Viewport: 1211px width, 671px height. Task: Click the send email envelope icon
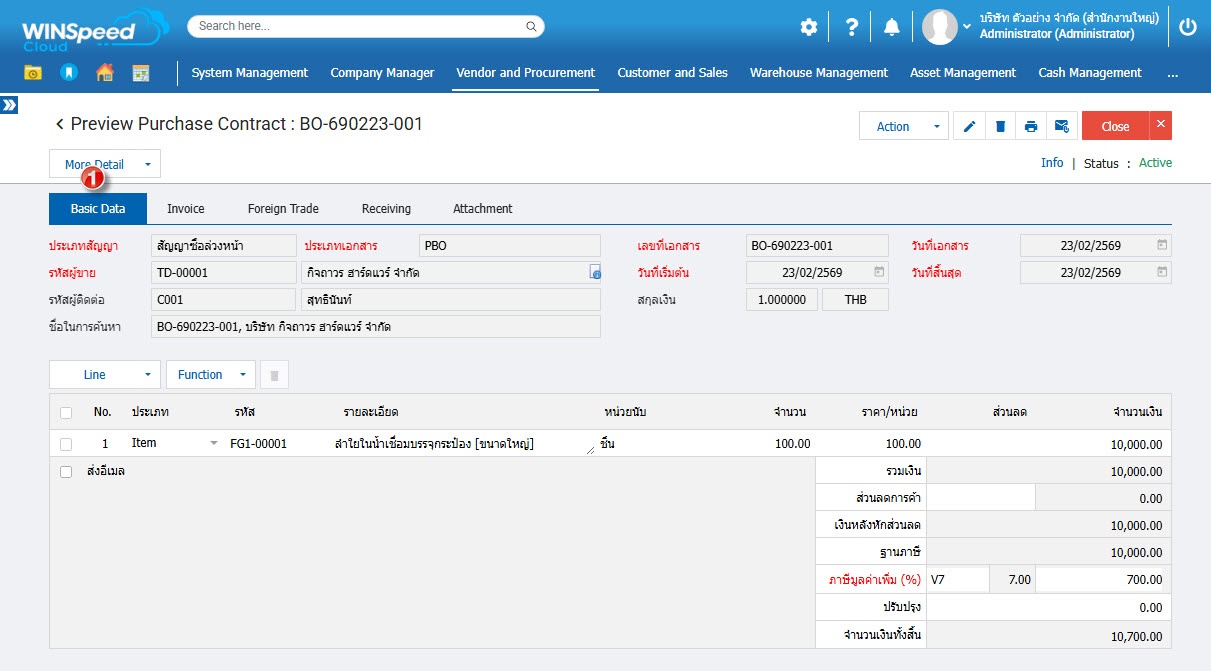click(1062, 126)
